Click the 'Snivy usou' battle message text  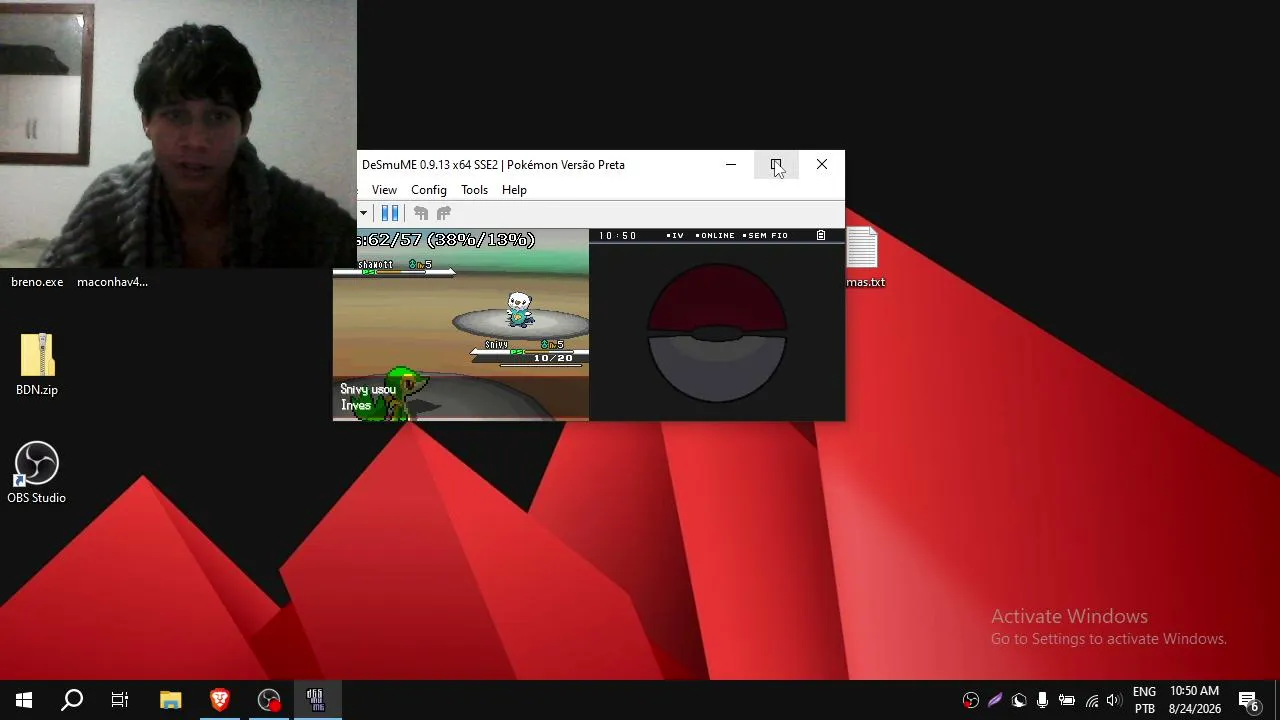[367, 389]
